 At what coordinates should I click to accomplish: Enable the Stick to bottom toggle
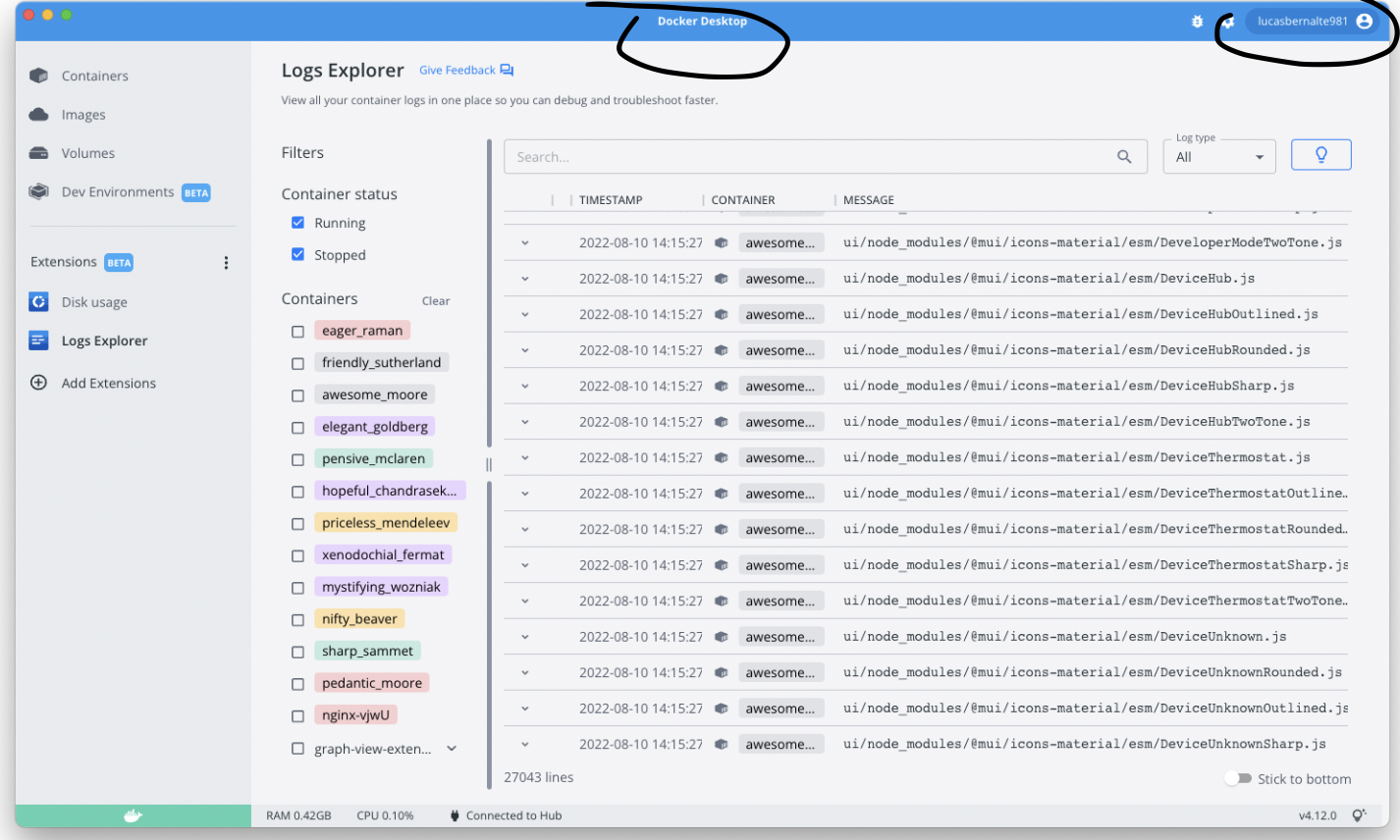1235,778
